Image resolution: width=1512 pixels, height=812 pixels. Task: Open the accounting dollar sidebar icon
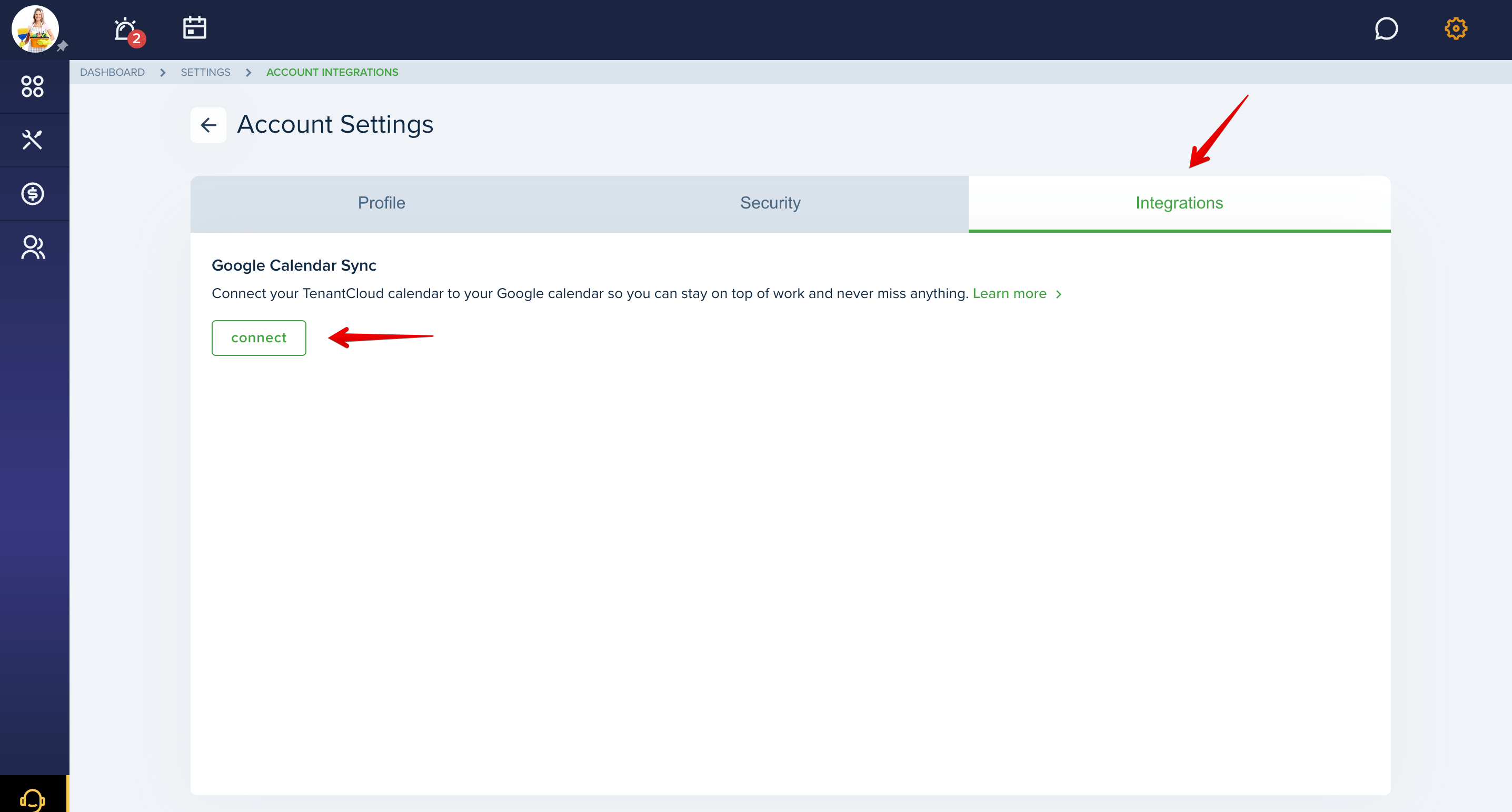(x=32, y=193)
